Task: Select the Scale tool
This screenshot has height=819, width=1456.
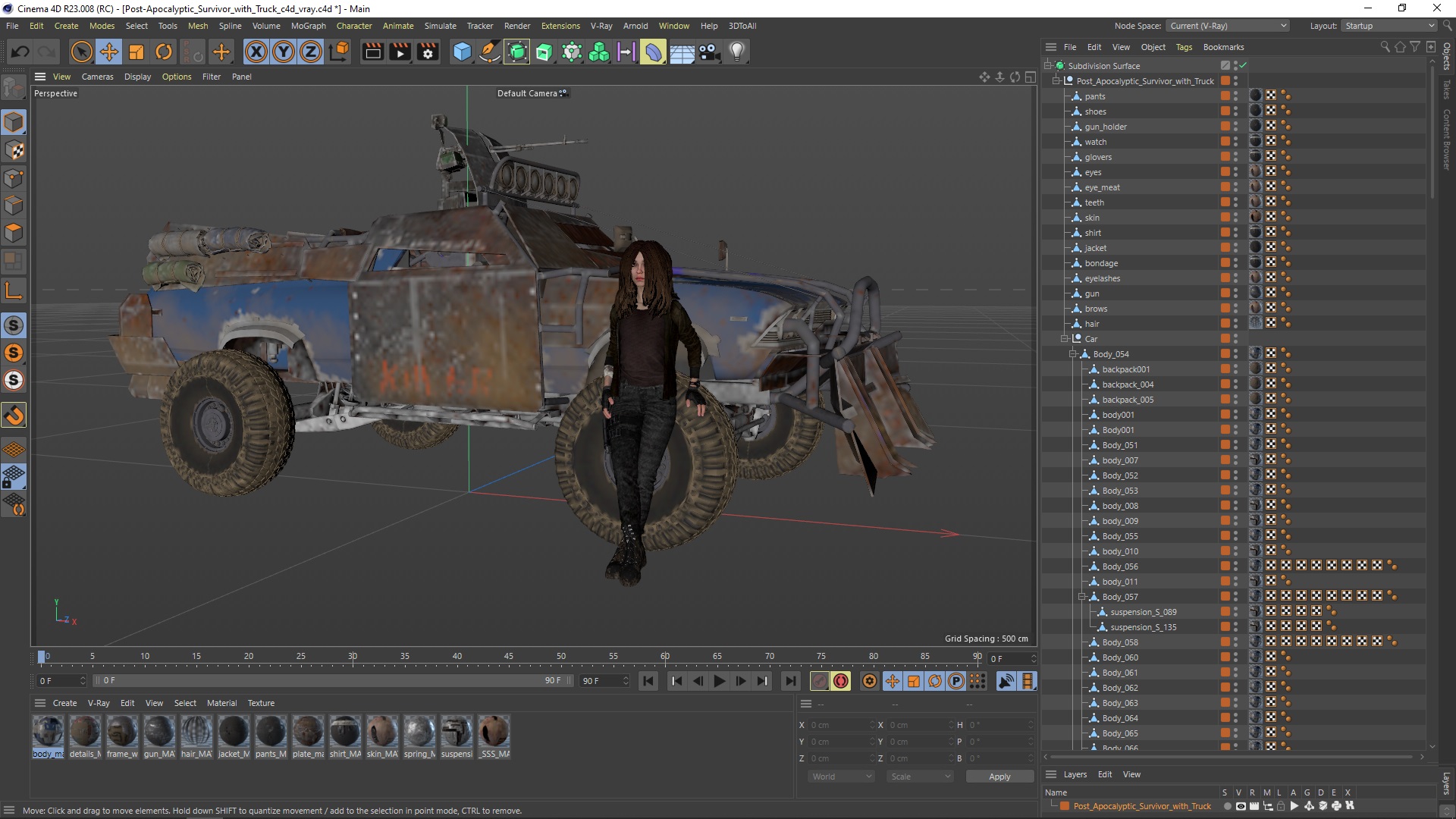Action: tap(136, 52)
